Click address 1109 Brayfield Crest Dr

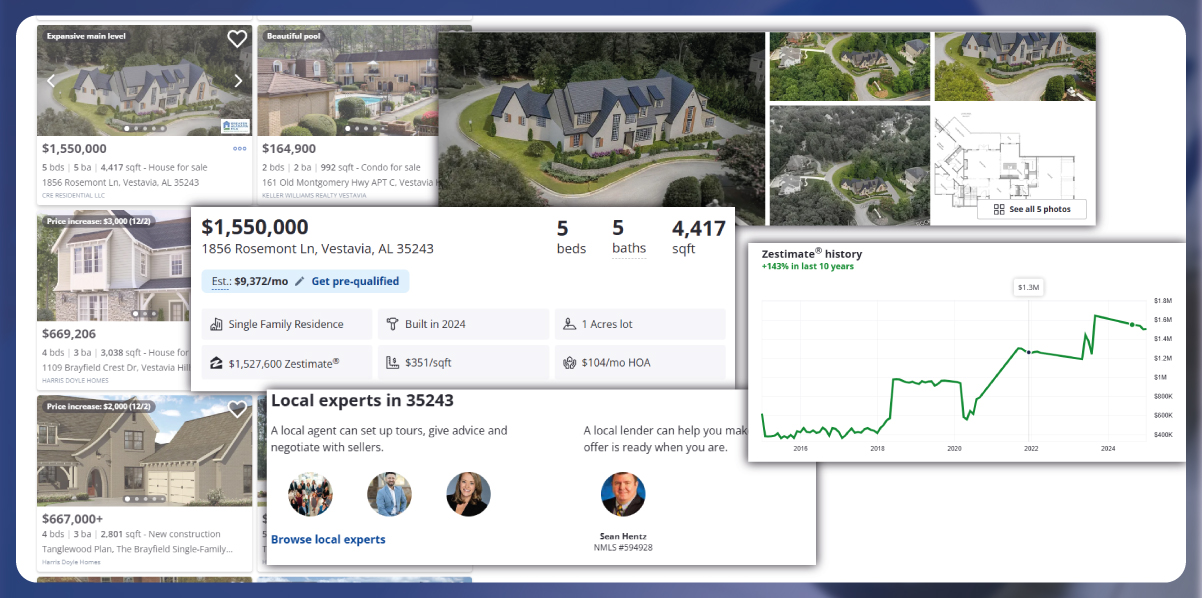[116, 368]
